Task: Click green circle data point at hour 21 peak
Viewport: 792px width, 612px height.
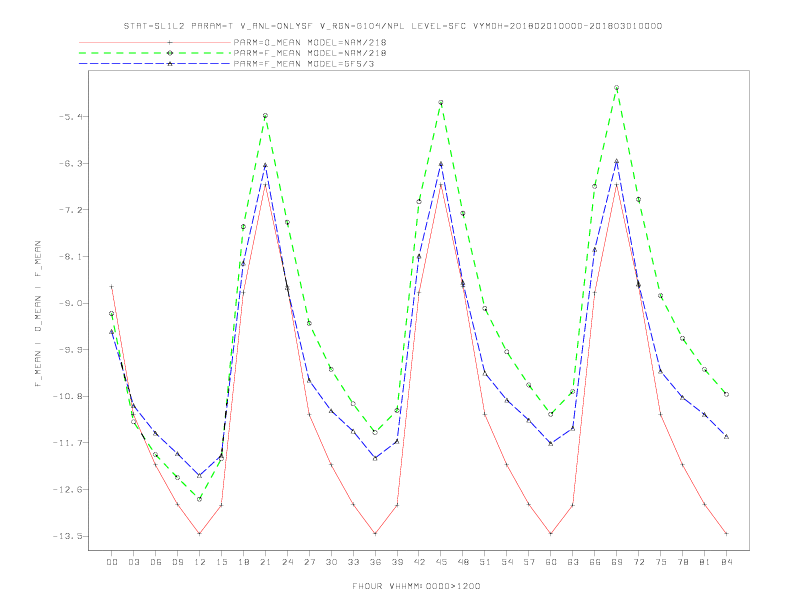Action: pos(265,116)
